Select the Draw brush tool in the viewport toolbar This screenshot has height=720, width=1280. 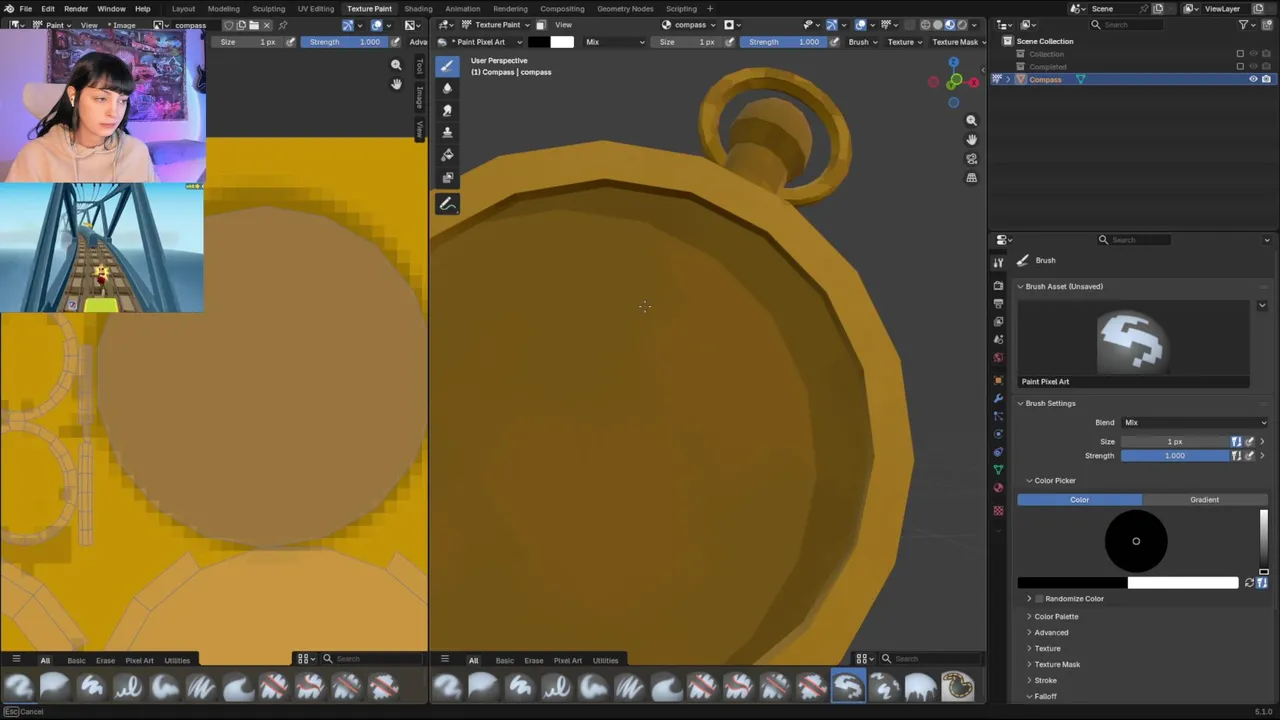pos(447,66)
